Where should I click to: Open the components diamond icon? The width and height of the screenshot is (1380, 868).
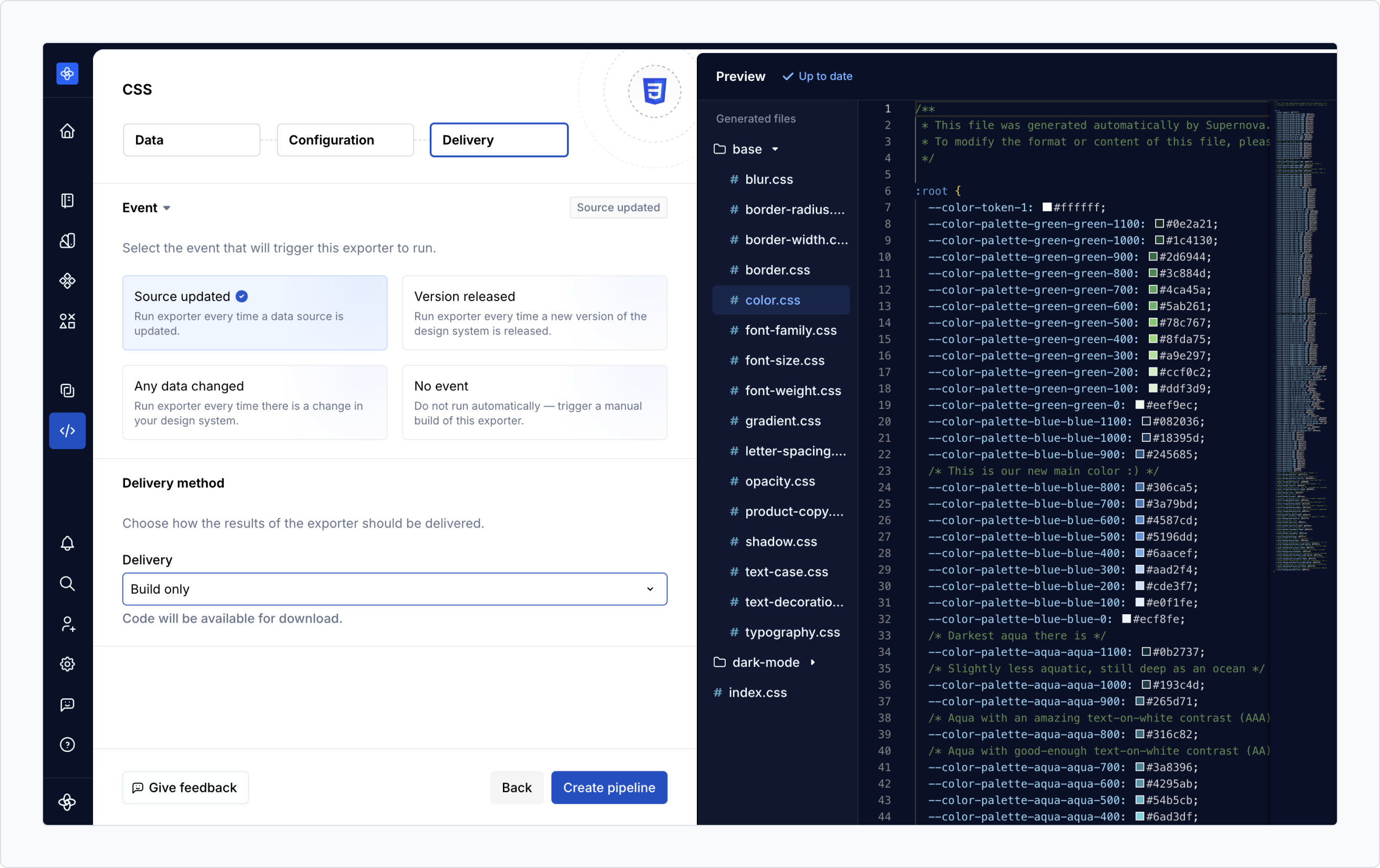[67, 281]
